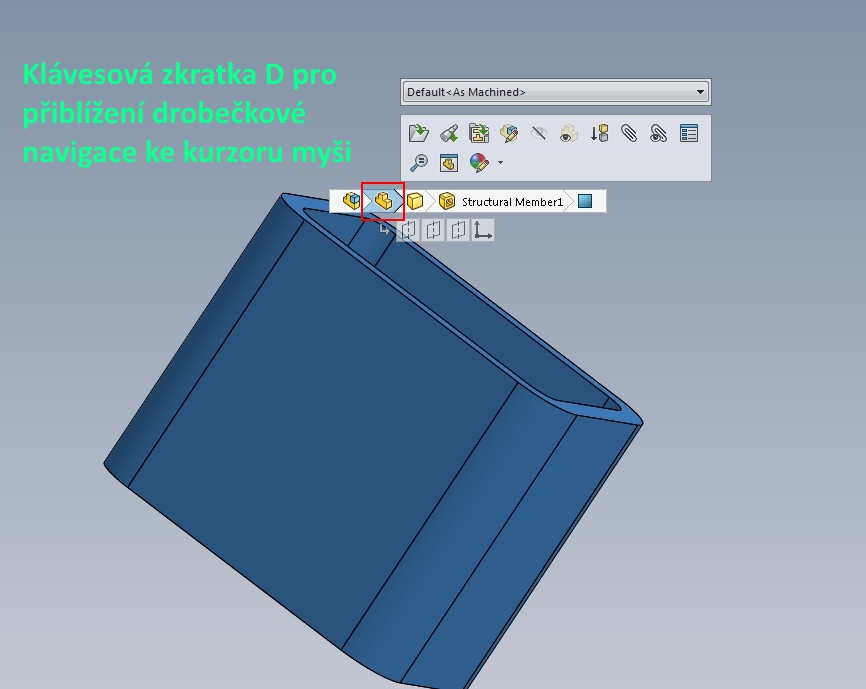The height and width of the screenshot is (689, 866).
Task: Expand the chevron after Structural Member1
Action: click(x=571, y=200)
